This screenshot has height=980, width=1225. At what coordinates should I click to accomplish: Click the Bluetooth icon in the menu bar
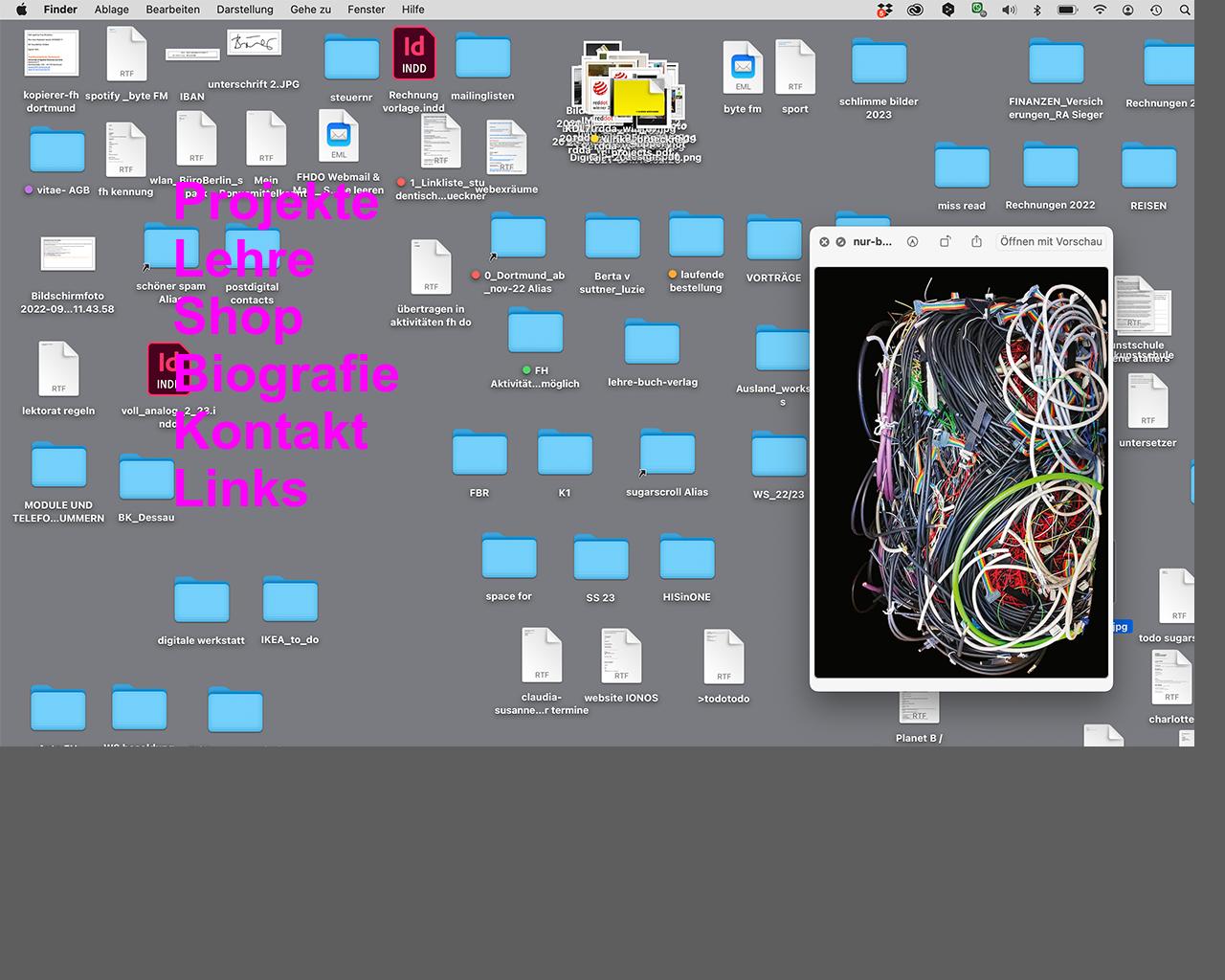pos(1036,10)
